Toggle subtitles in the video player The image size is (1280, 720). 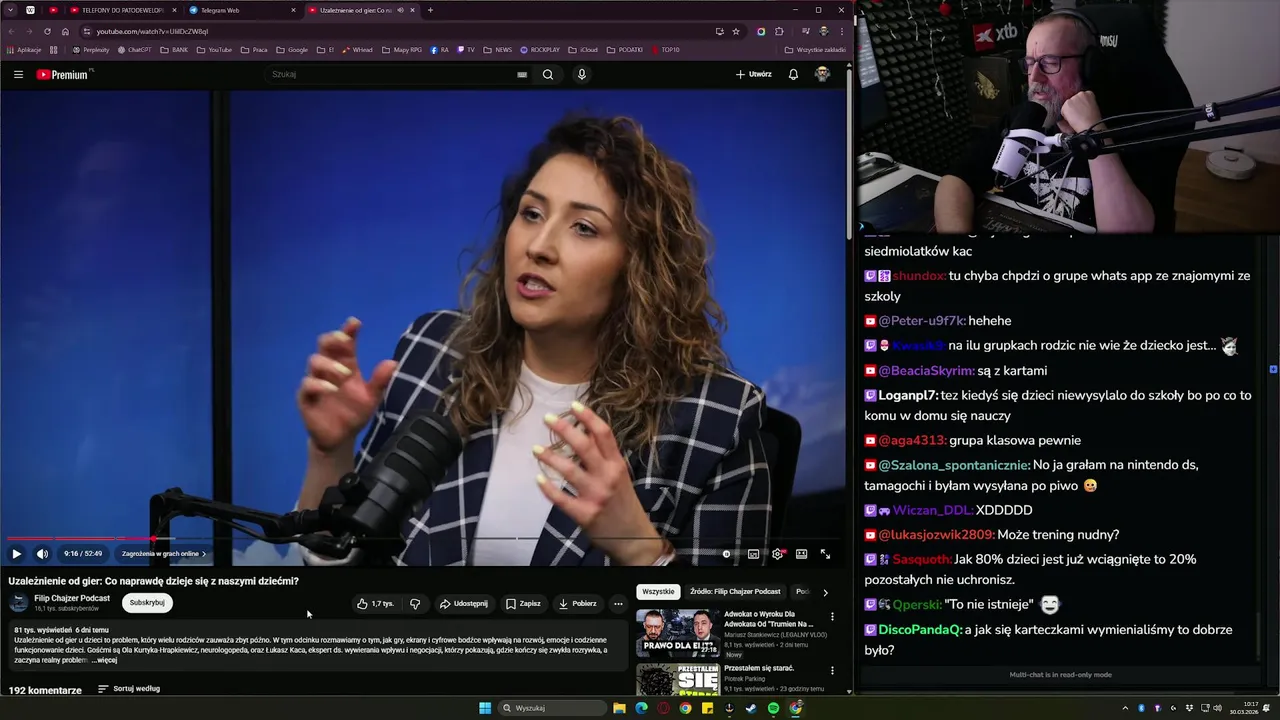point(753,553)
